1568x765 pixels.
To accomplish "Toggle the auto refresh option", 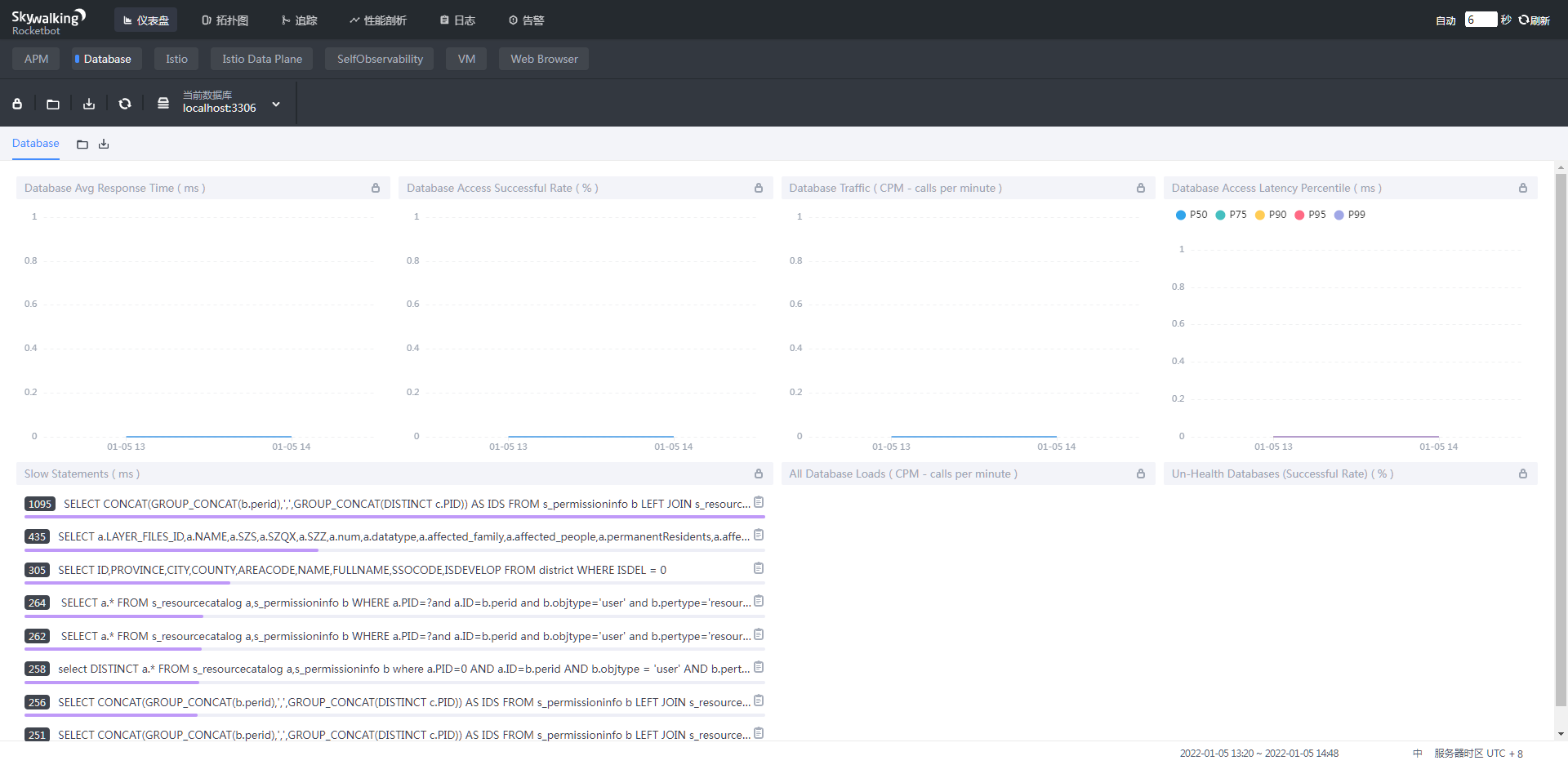I will (1445, 20).
